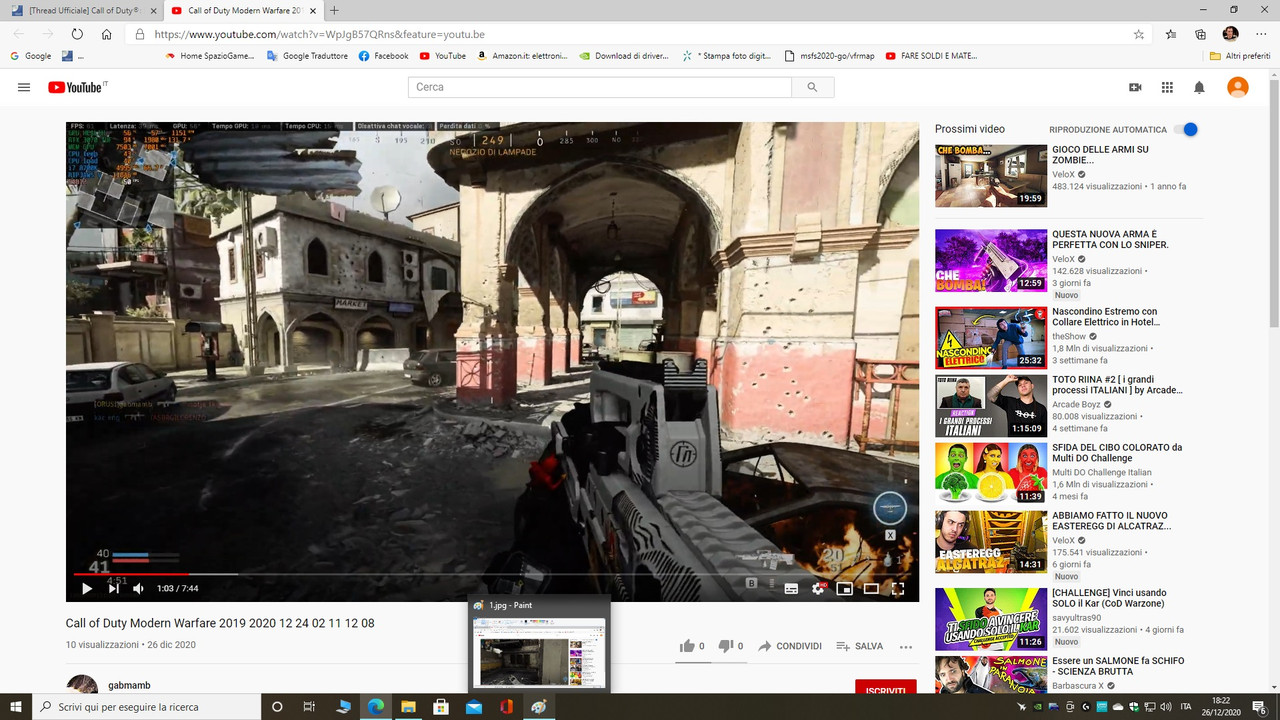Open TOTO RIINA #2 video title
The height and width of the screenshot is (720, 1280).
coord(1117,385)
